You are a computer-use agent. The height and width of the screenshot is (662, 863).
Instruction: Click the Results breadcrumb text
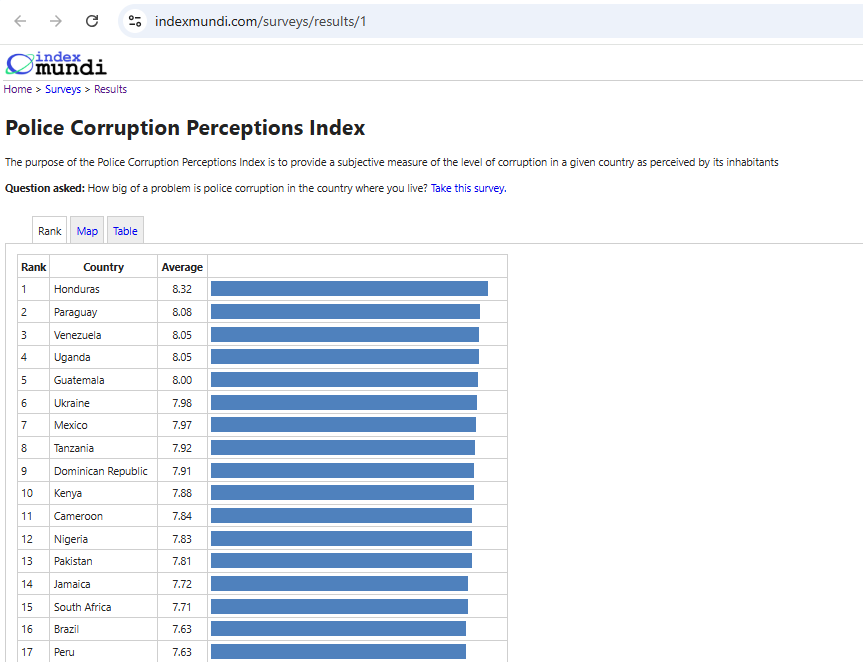110,89
